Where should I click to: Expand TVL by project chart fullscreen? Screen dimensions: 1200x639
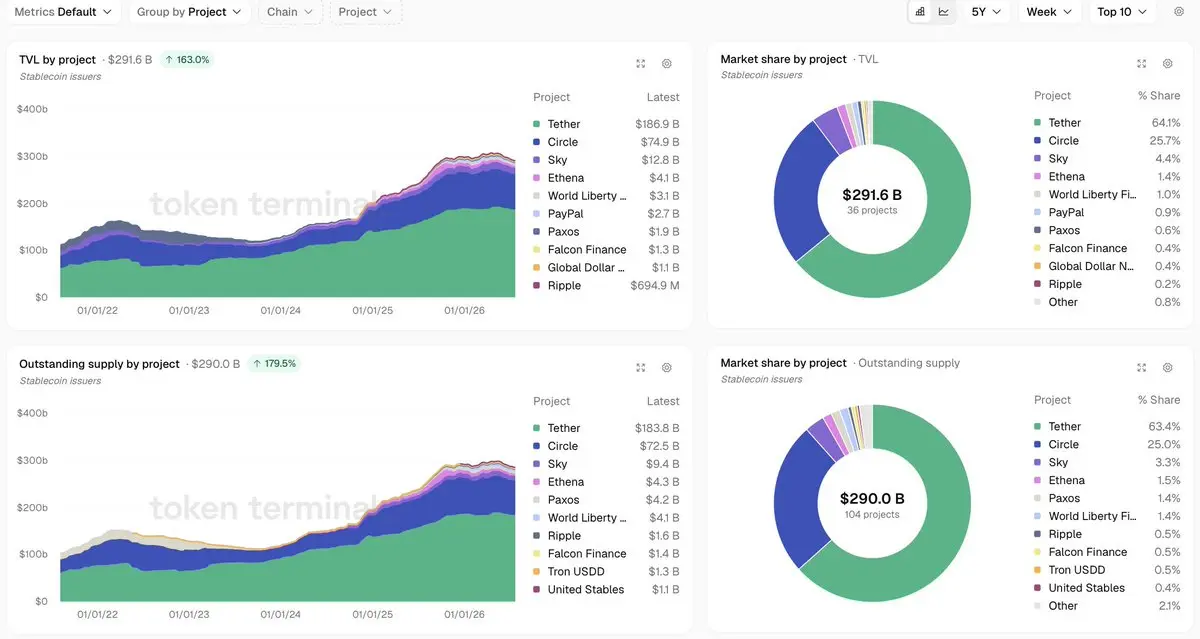[641, 63]
